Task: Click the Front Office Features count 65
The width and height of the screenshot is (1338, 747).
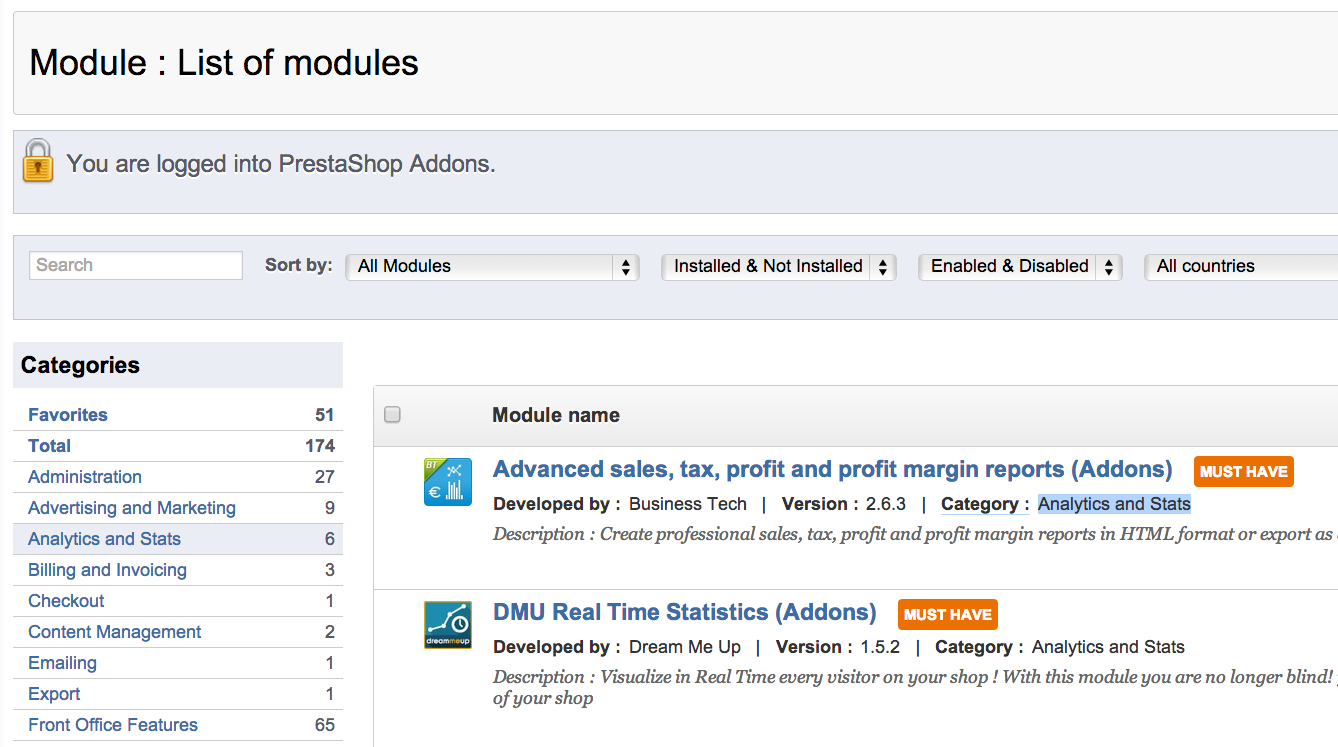Action: pos(324,725)
